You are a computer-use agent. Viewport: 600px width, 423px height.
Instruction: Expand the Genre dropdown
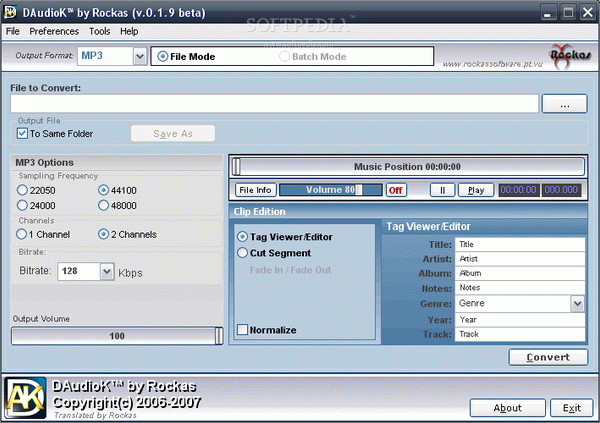(577, 304)
